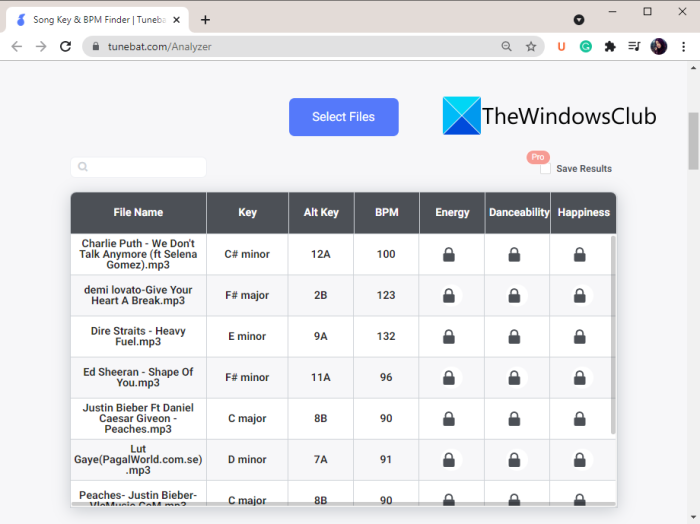
Task: Open the media control playlist icon
Action: 634,46
